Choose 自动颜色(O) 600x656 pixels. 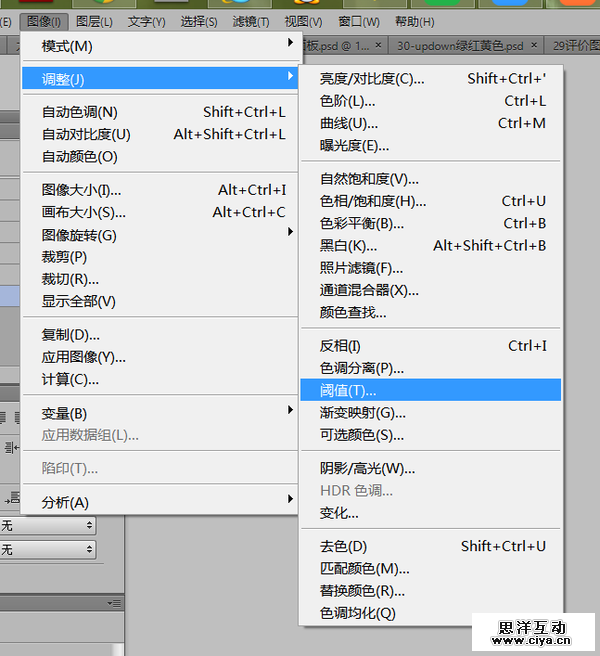point(160,156)
